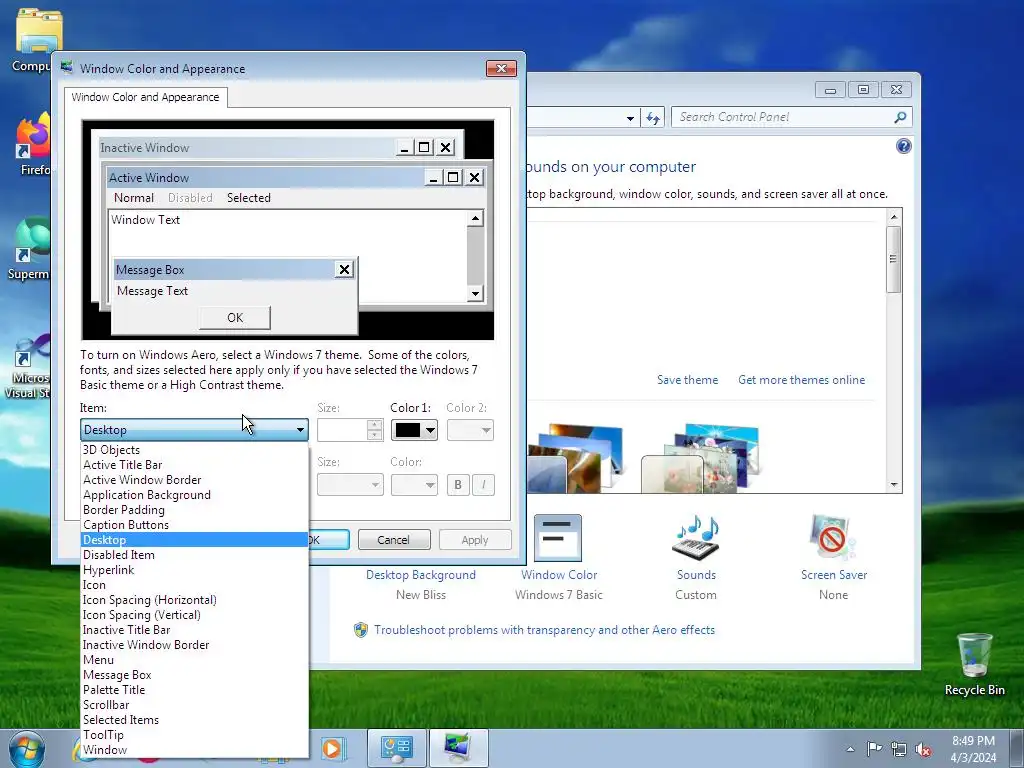Viewport: 1024px width, 768px height.
Task: Select the flowers nature theme thumbnail
Action: [700, 457]
